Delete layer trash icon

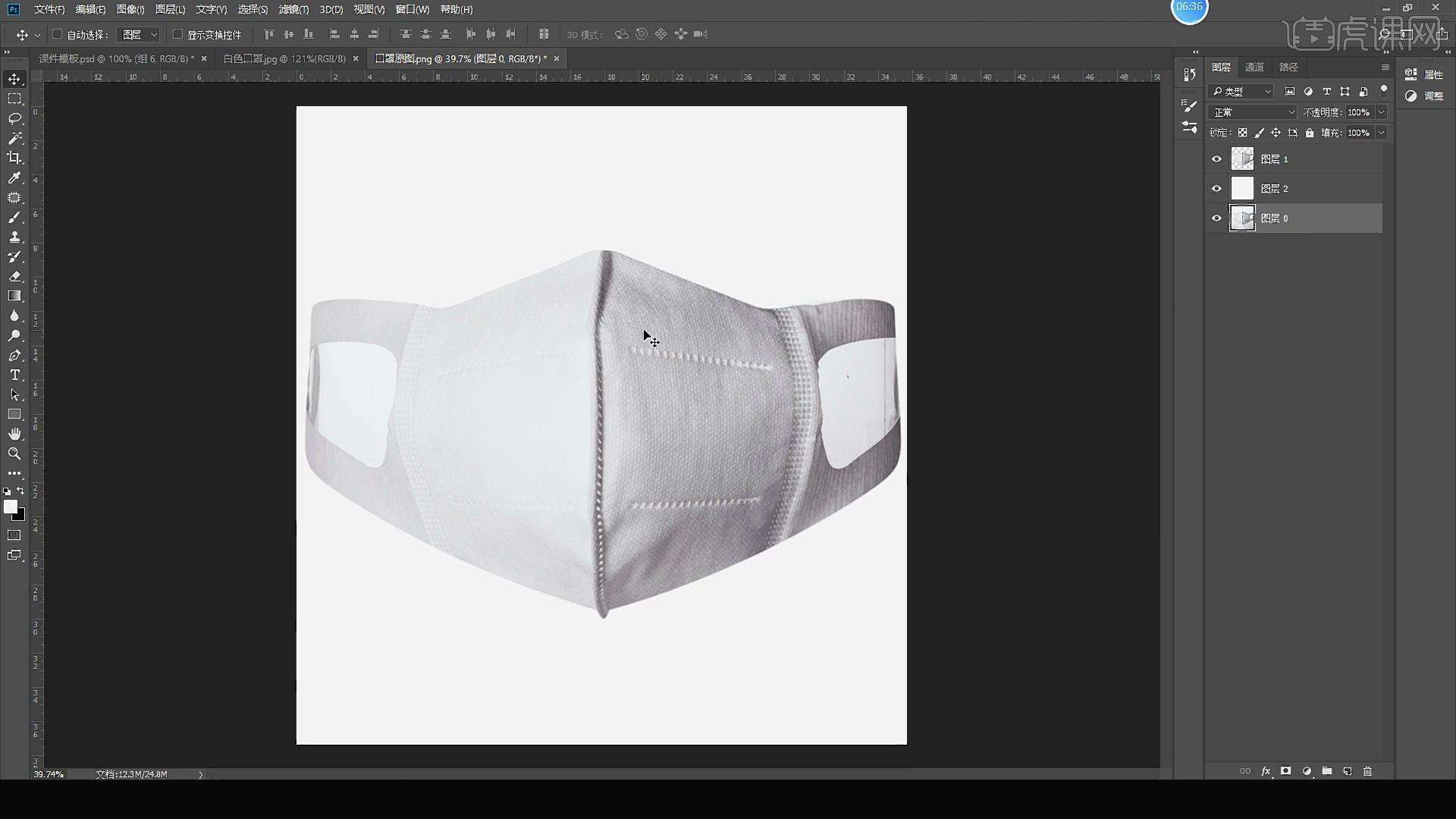(x=1368, y=771)
